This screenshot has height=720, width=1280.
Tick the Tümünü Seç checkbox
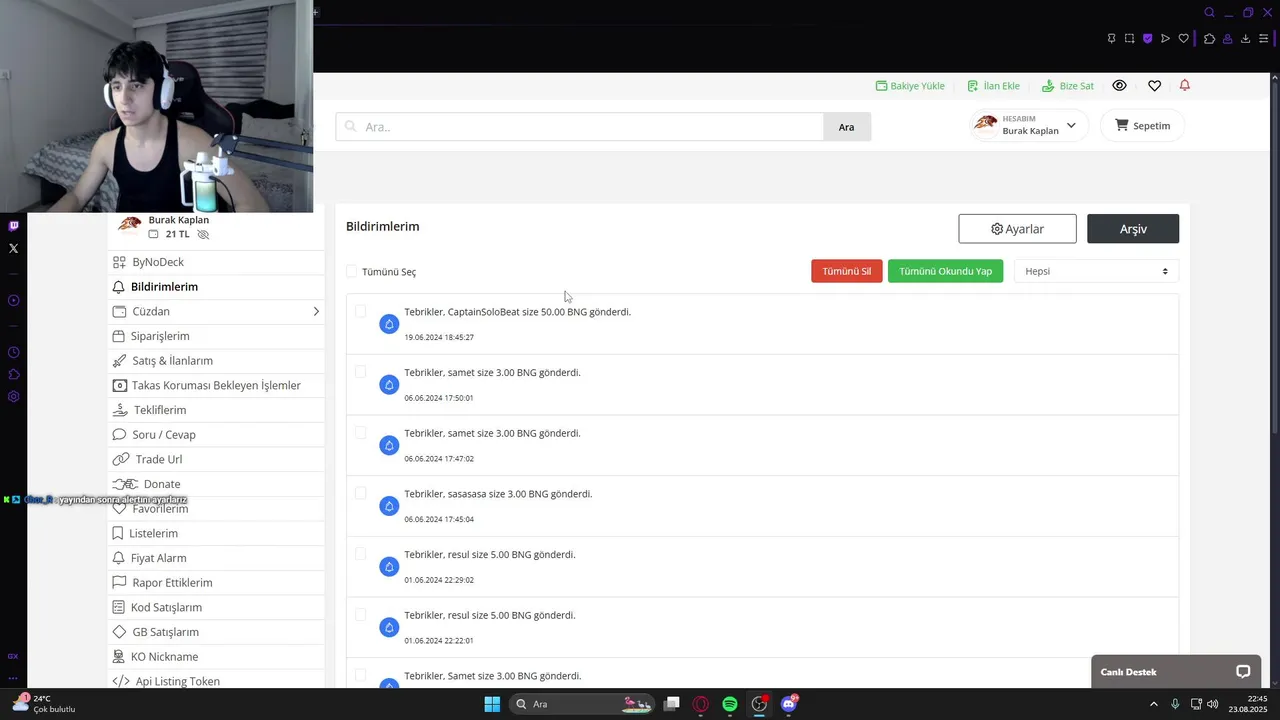pyautogui.click(x=351, y=271)
